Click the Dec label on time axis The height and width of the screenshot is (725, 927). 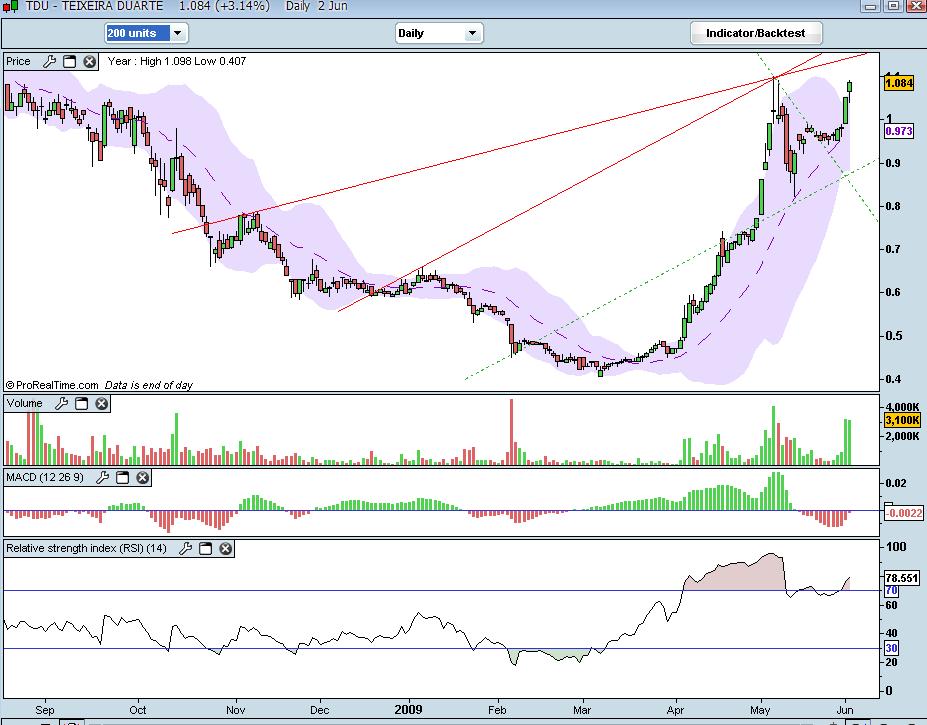click(x=319, y=710)
